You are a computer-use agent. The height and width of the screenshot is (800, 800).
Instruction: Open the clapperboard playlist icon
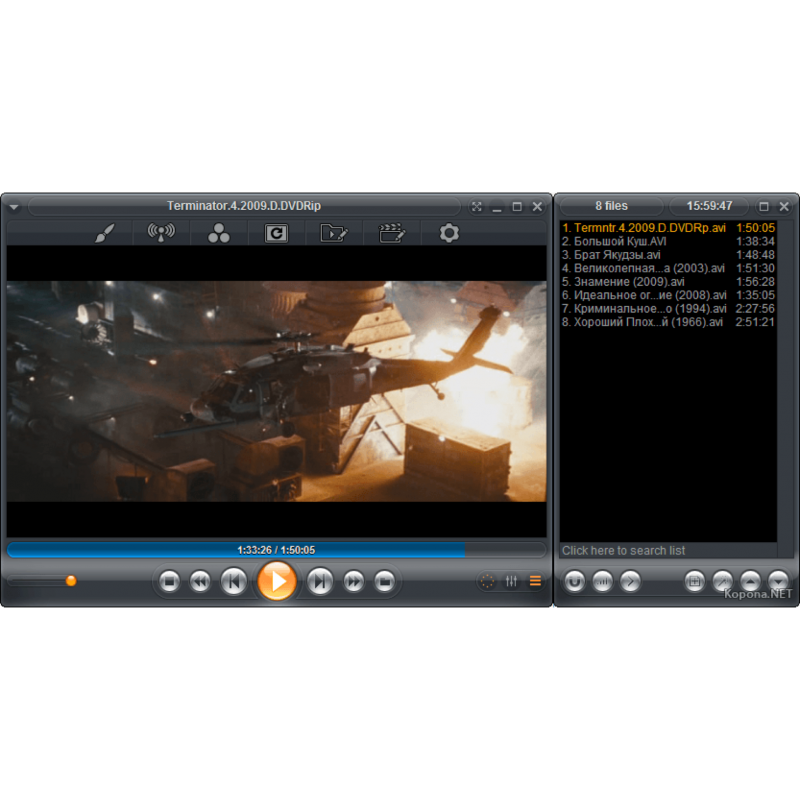390,233
